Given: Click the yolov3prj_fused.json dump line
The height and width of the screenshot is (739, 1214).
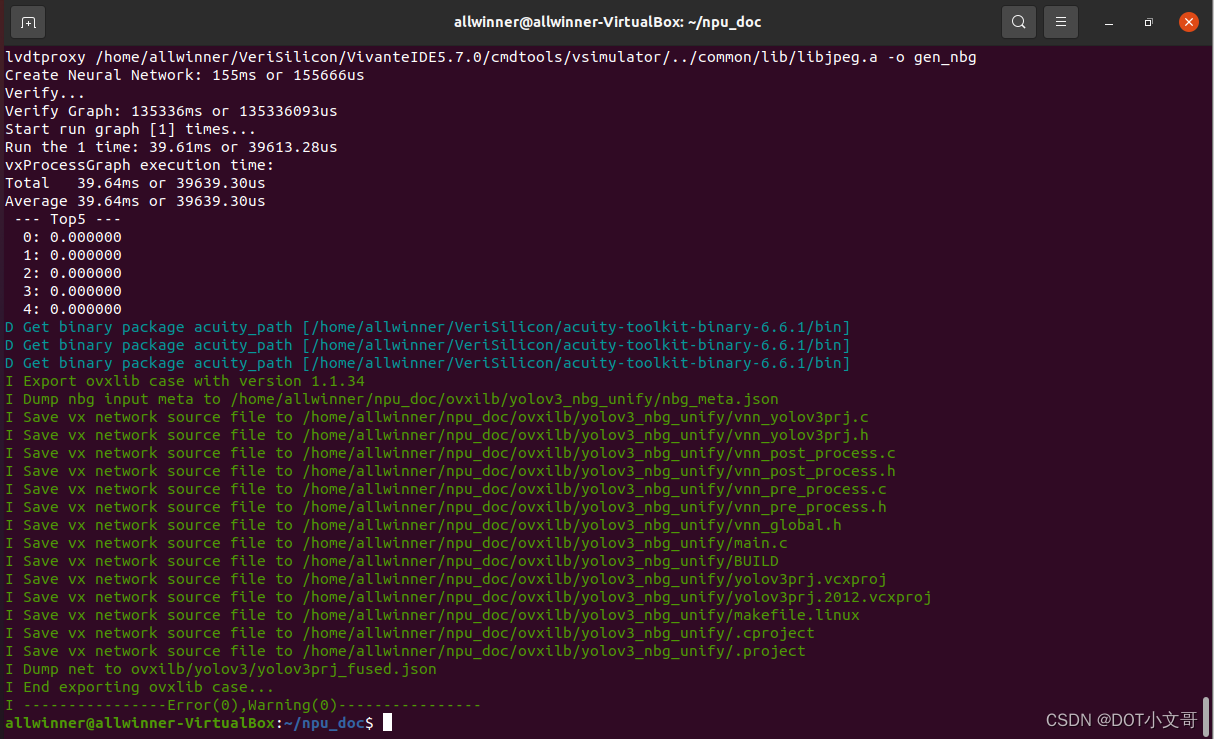Looking at the screenshot, I should 221,669.
